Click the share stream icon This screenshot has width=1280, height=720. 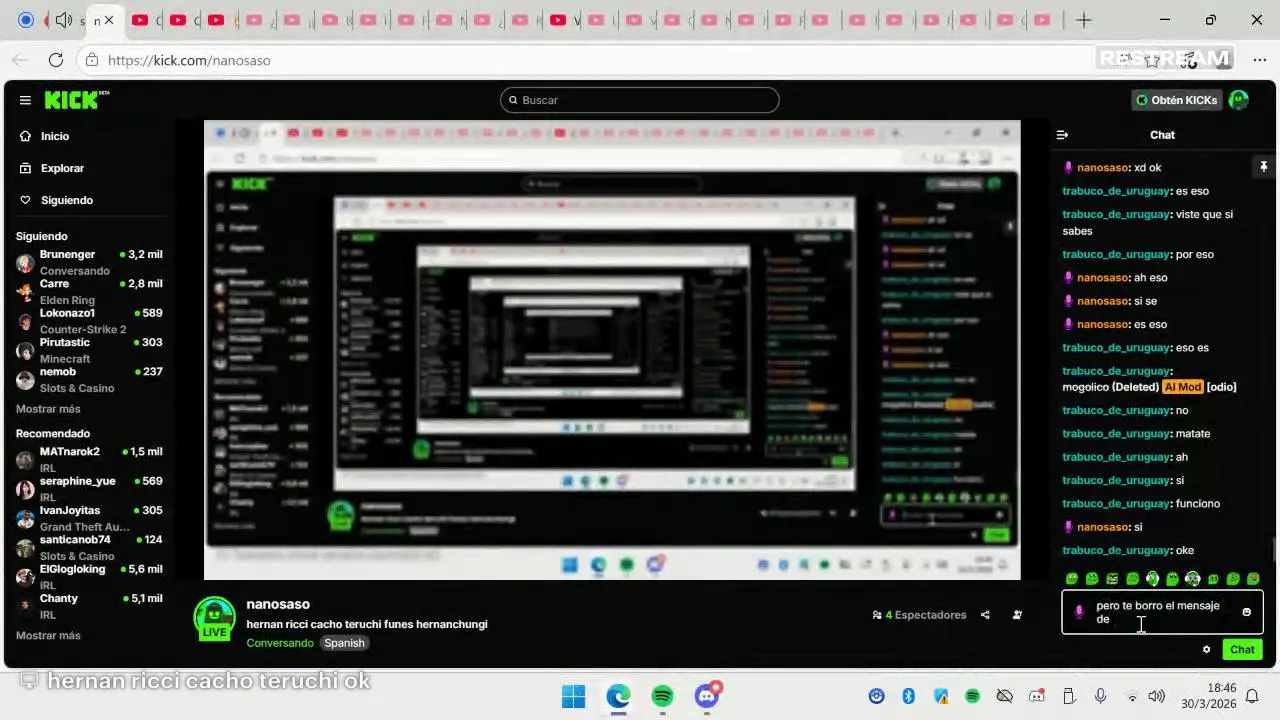(985, 615)
